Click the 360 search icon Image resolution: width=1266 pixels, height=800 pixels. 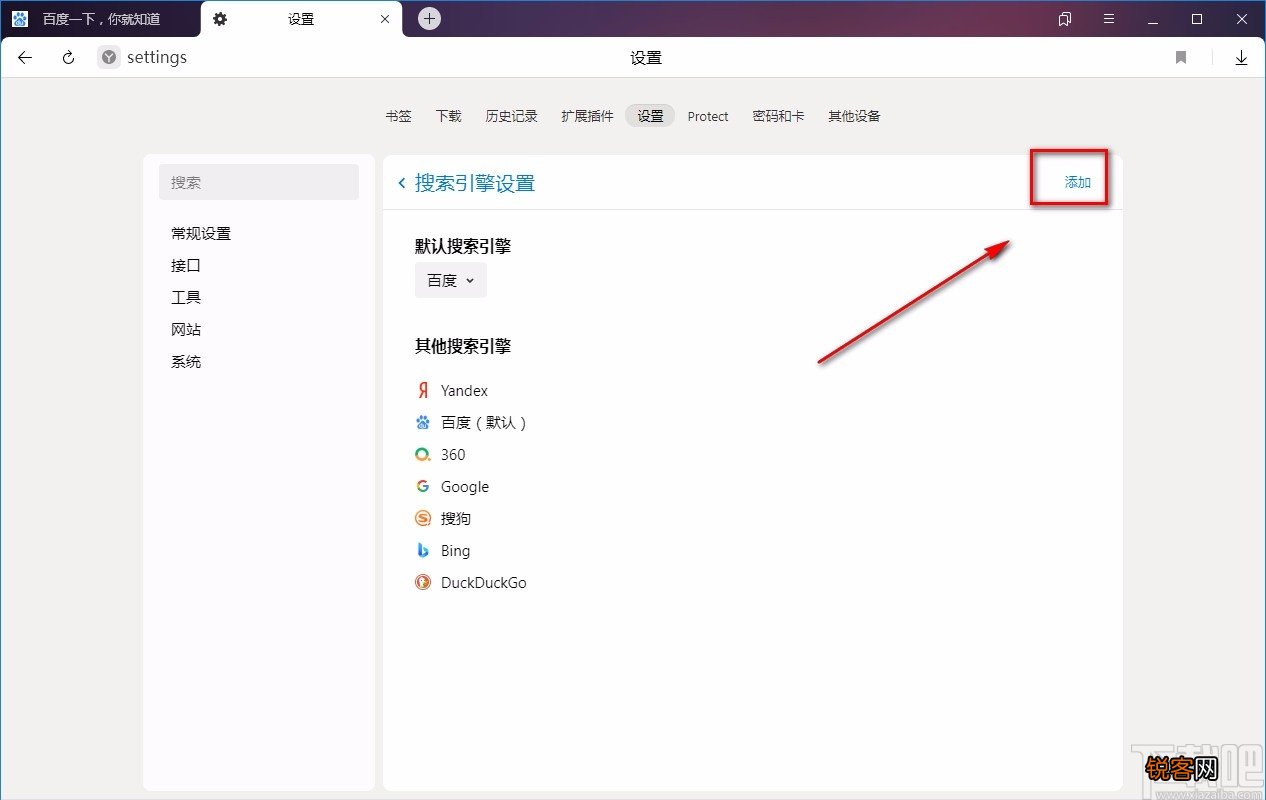coord(423,454)
